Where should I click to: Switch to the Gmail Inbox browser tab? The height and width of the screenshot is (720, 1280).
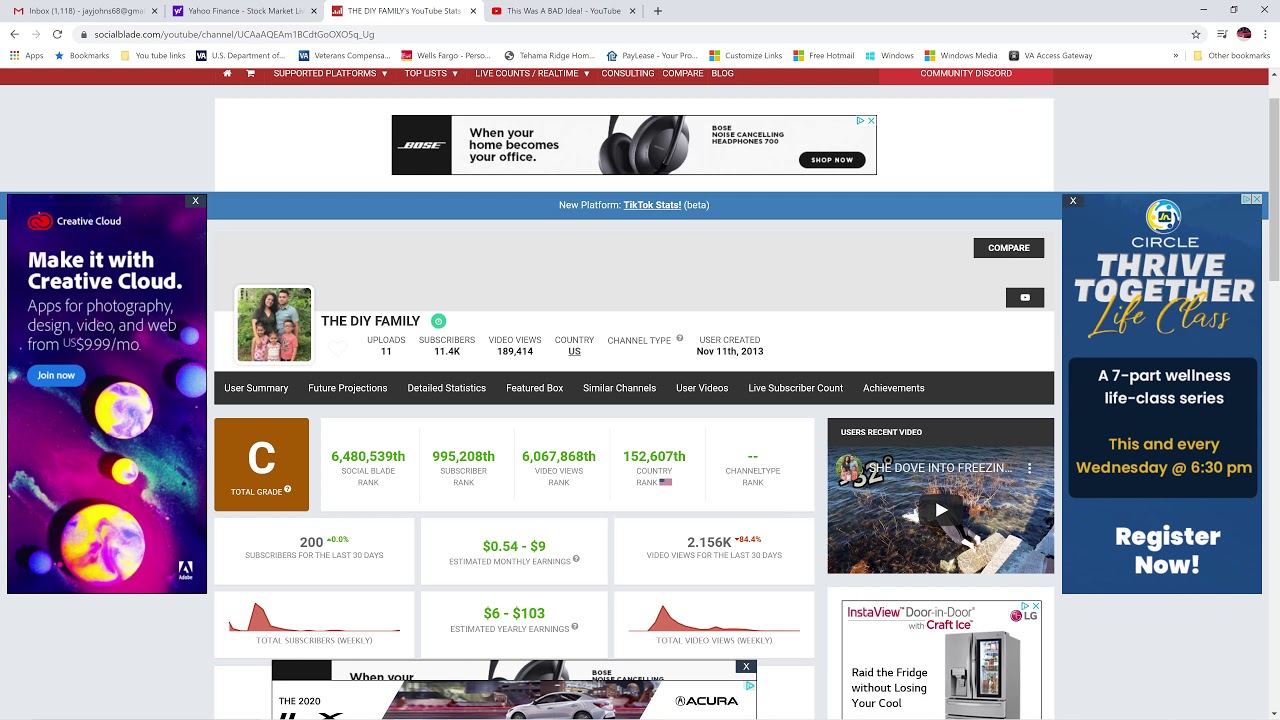[x=85, y=11]
